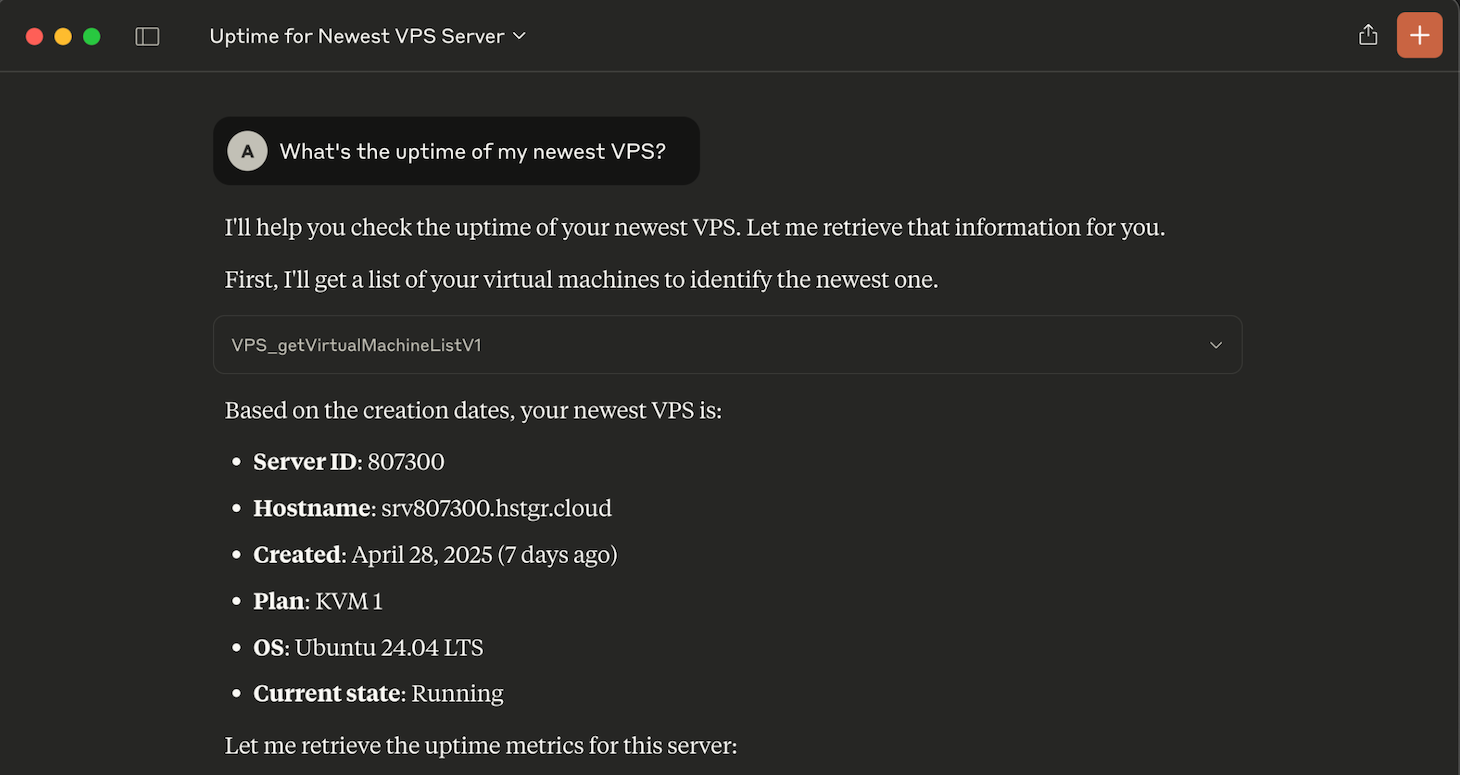Click the green maximize traffic light
Viewport: 1460px width, 775px height.
point(91,35)
